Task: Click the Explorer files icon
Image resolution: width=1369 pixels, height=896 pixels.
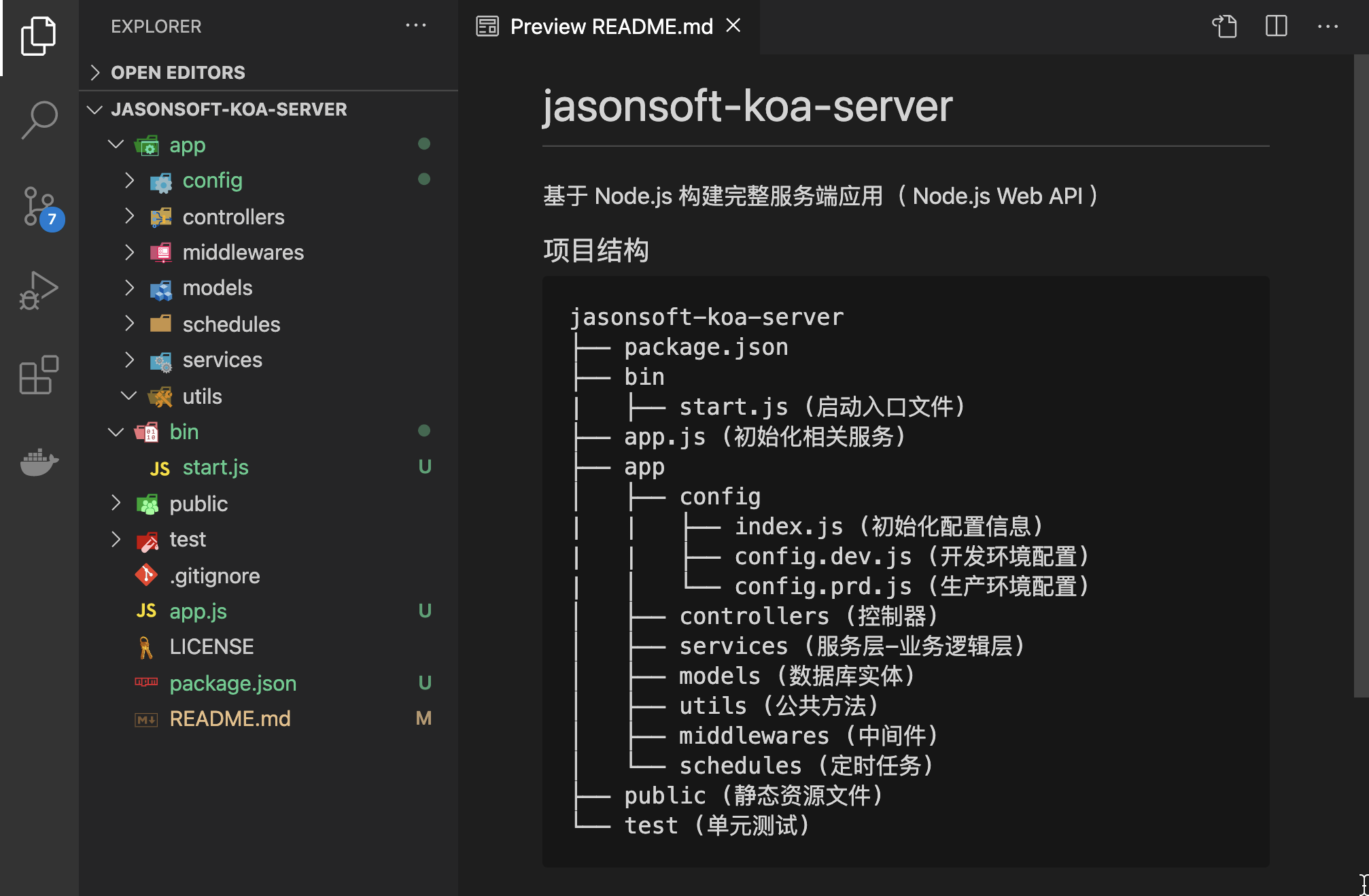Action: click(39, 35)
